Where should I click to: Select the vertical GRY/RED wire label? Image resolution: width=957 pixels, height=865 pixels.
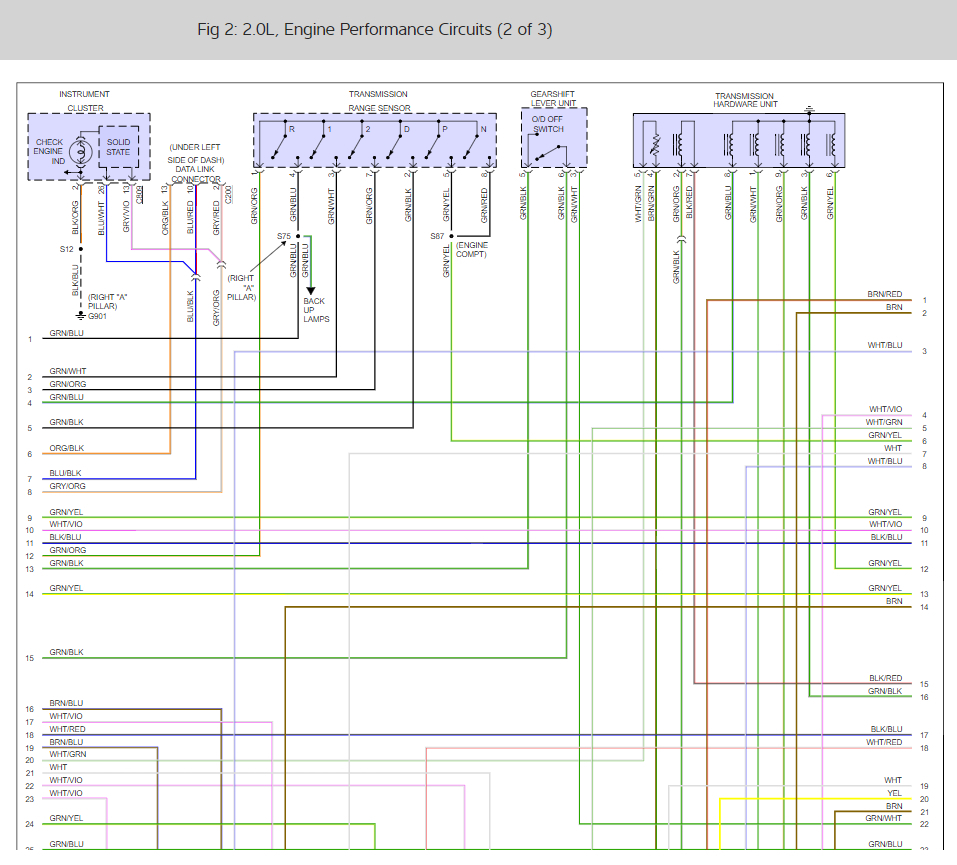[x=216, y=218]
